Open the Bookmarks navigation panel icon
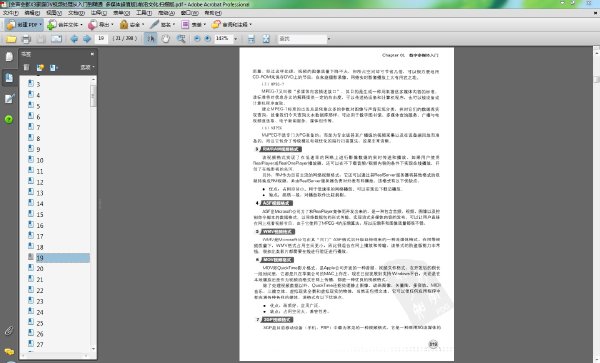Viewport: 600px width, 363px height. coord(9,78)
